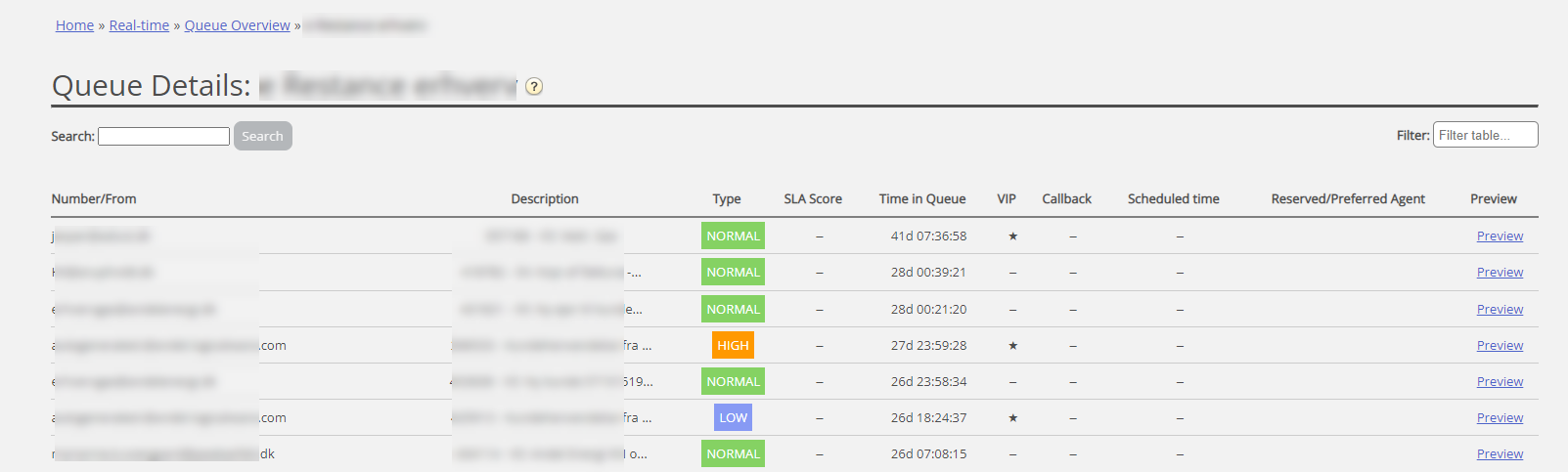The height and width of the screenshot is (472, 1568).
Task: Sort by Number/From column header
Action: point(94,199)
